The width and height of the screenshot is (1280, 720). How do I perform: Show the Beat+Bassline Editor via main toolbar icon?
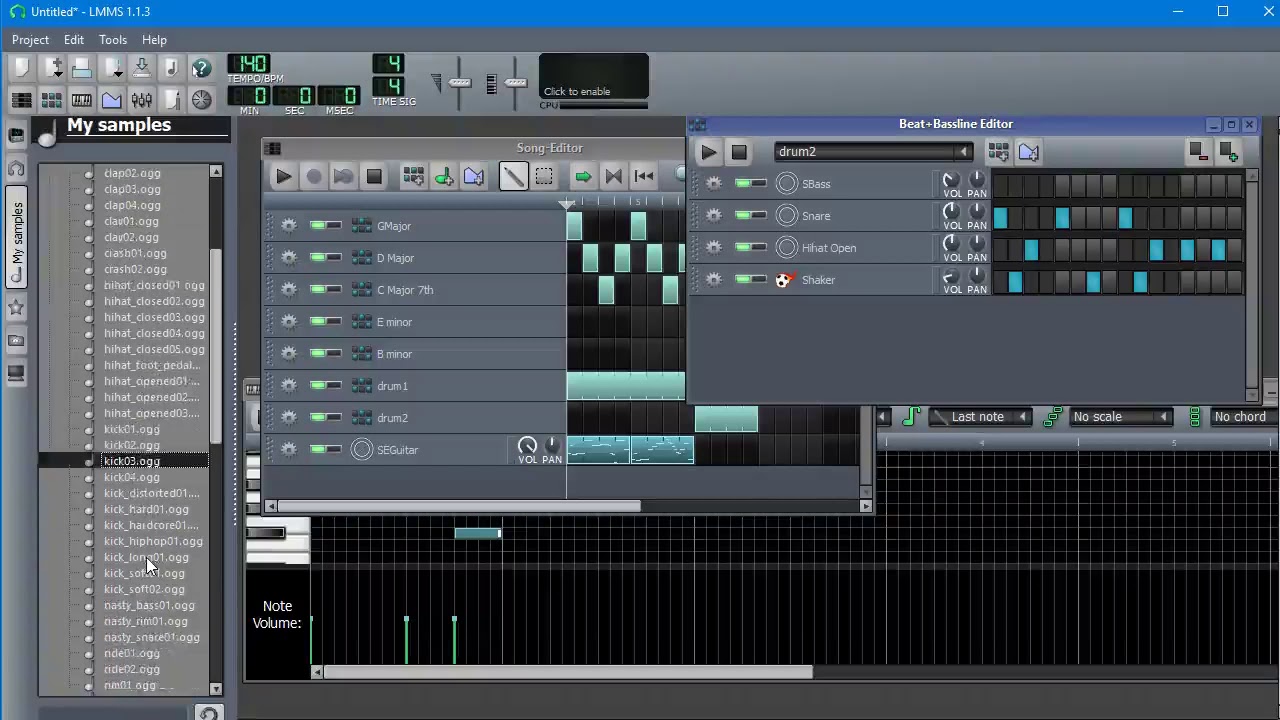[x=51, y=100]
